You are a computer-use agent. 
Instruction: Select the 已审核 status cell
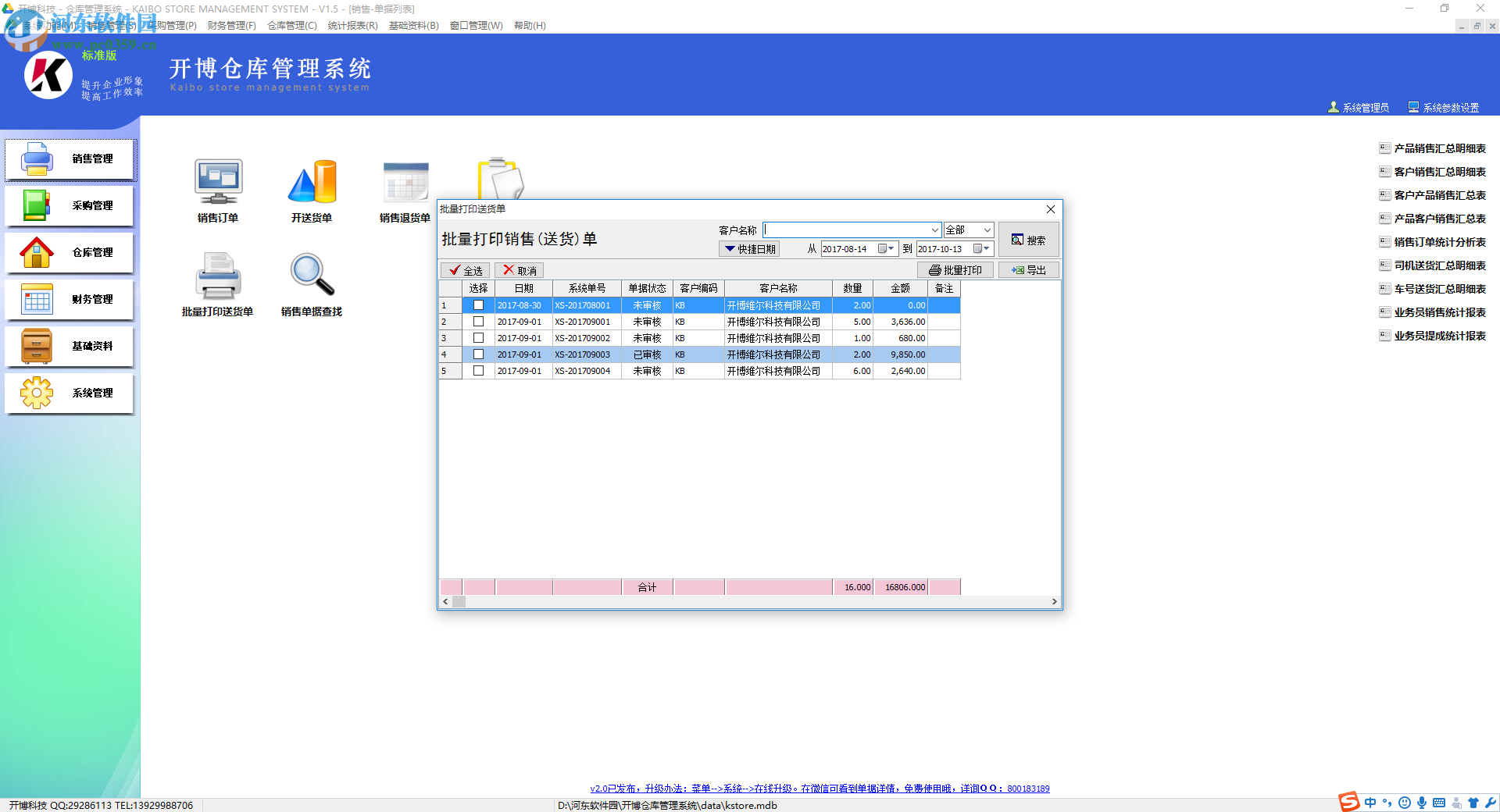(648, 354)
